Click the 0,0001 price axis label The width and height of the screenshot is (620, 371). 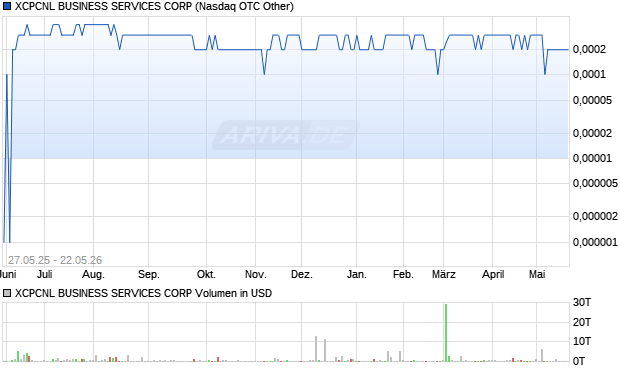(589, 74)
